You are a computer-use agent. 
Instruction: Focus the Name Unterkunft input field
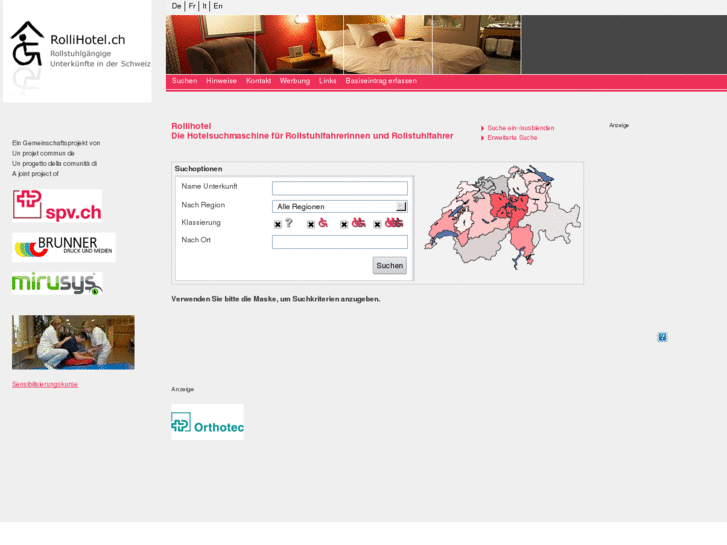[340, 188]
